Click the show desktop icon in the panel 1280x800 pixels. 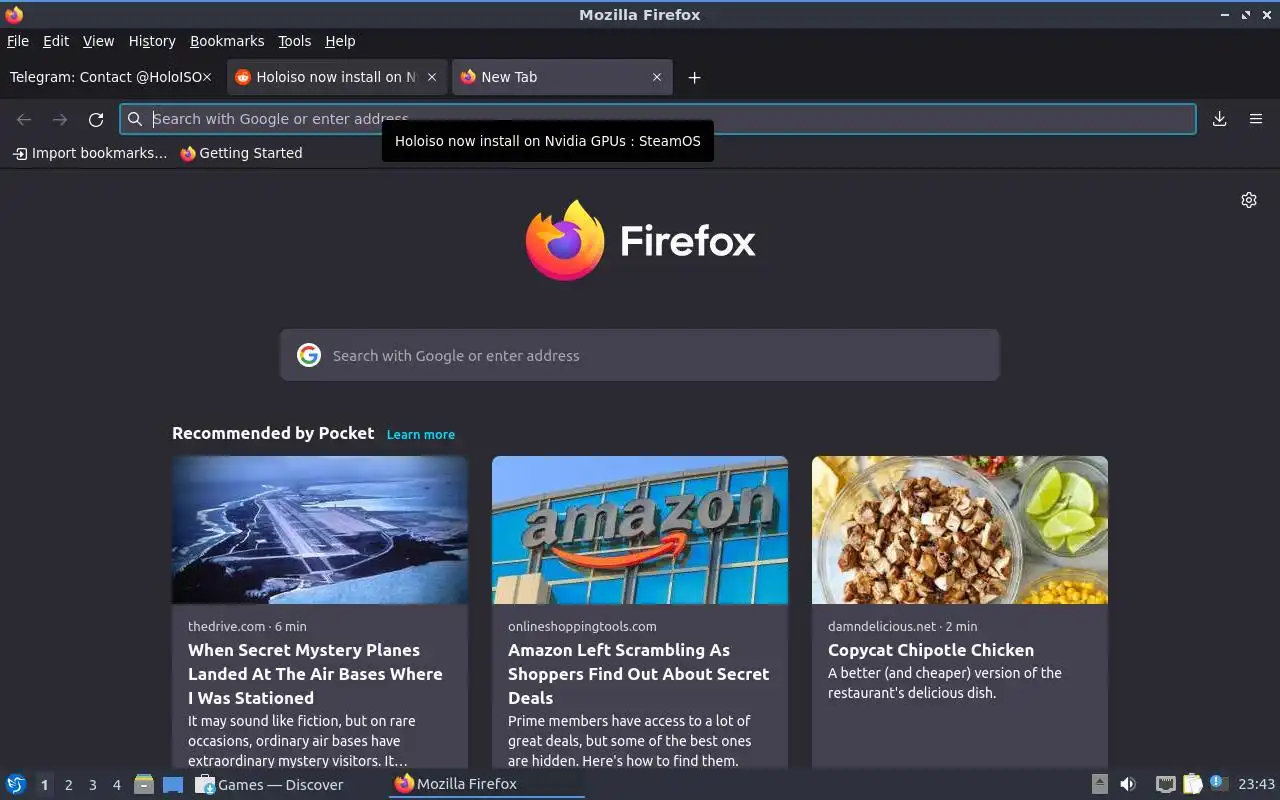173,785
